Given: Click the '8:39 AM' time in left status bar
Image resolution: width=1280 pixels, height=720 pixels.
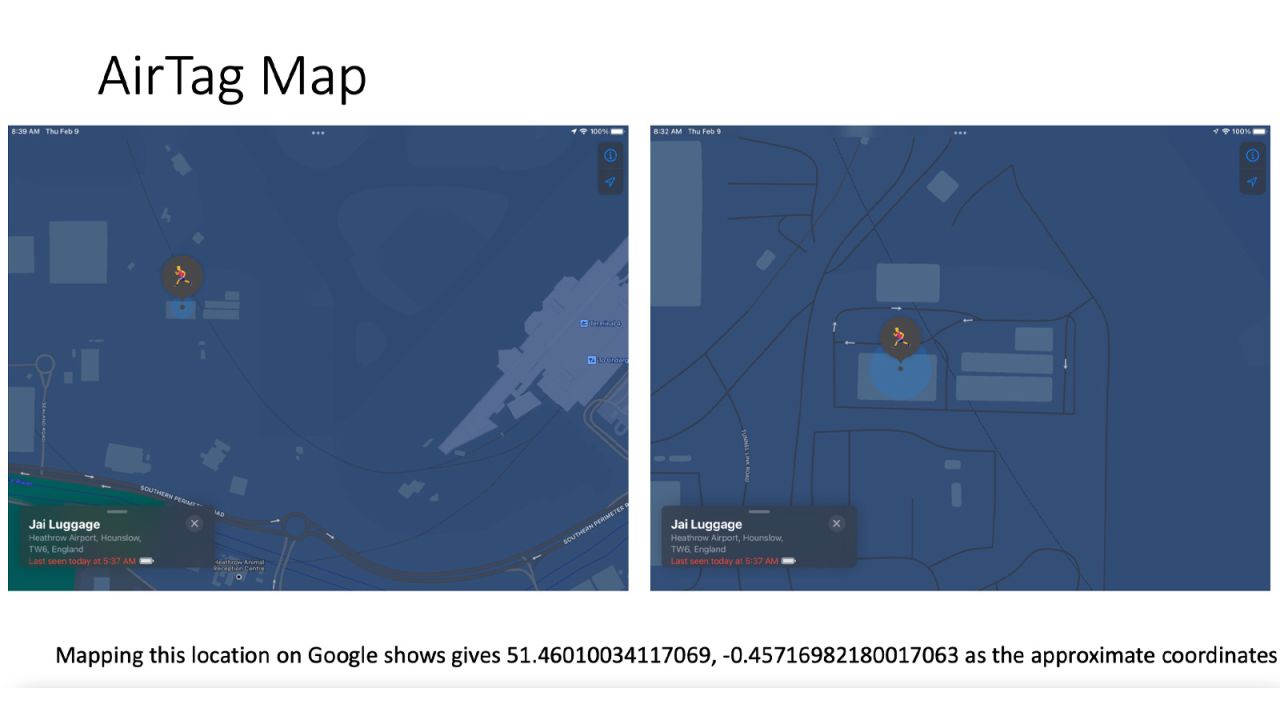Looking at the screenshot, I should 26,131.
